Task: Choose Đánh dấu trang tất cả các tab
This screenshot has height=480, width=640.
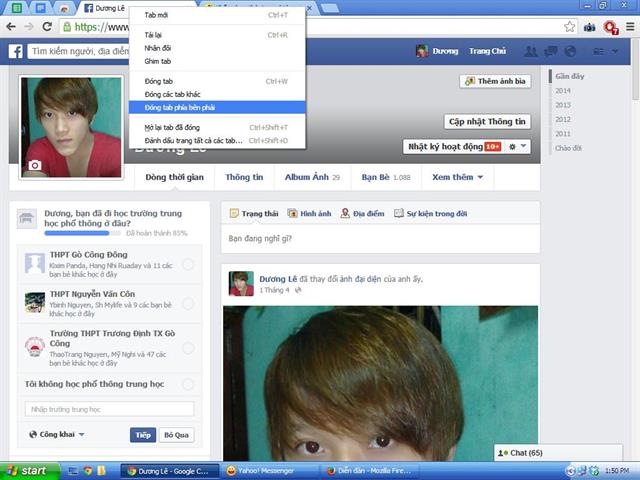Action: tap(217, 140)
